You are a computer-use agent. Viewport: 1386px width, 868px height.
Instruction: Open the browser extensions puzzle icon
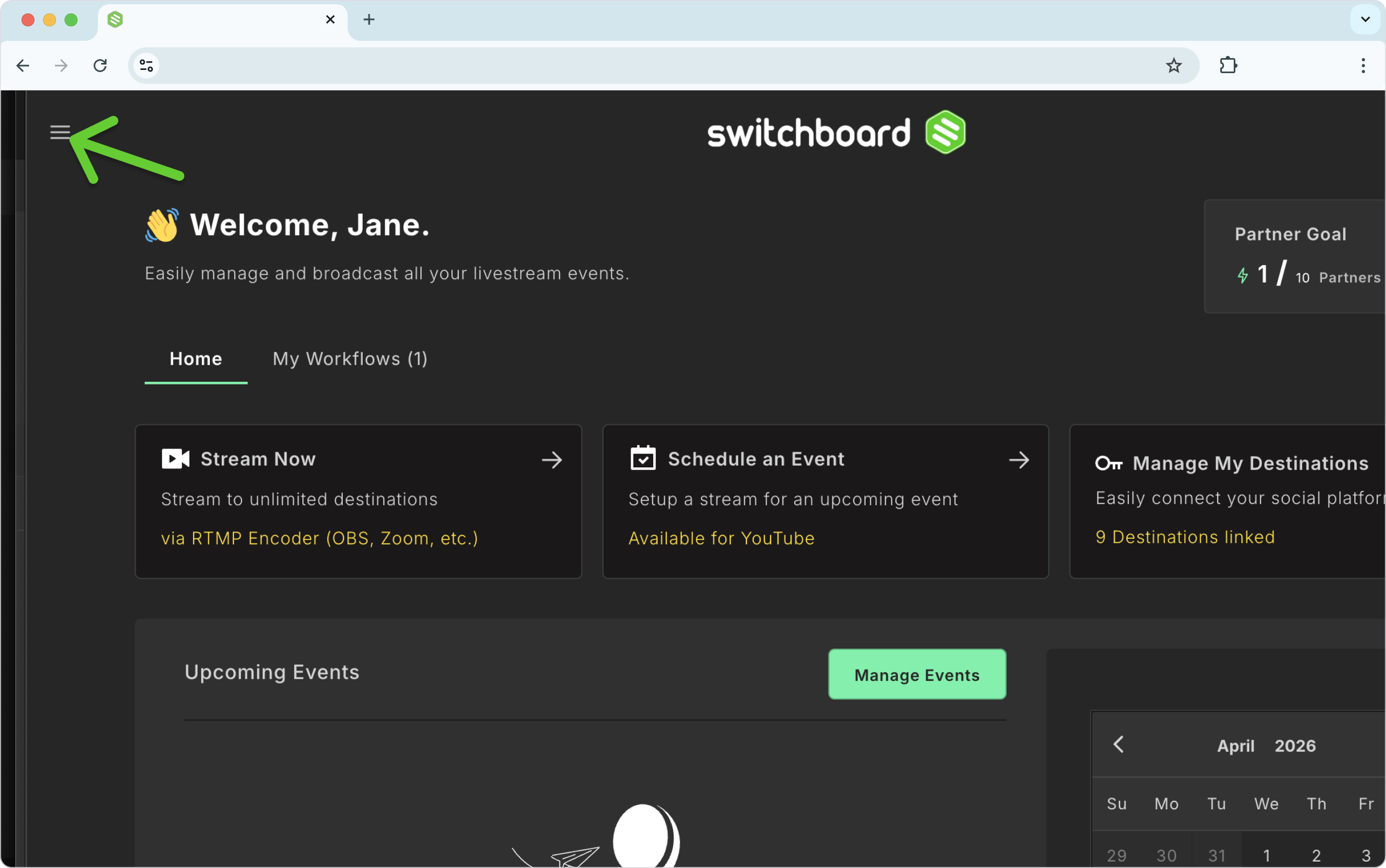1228,66
